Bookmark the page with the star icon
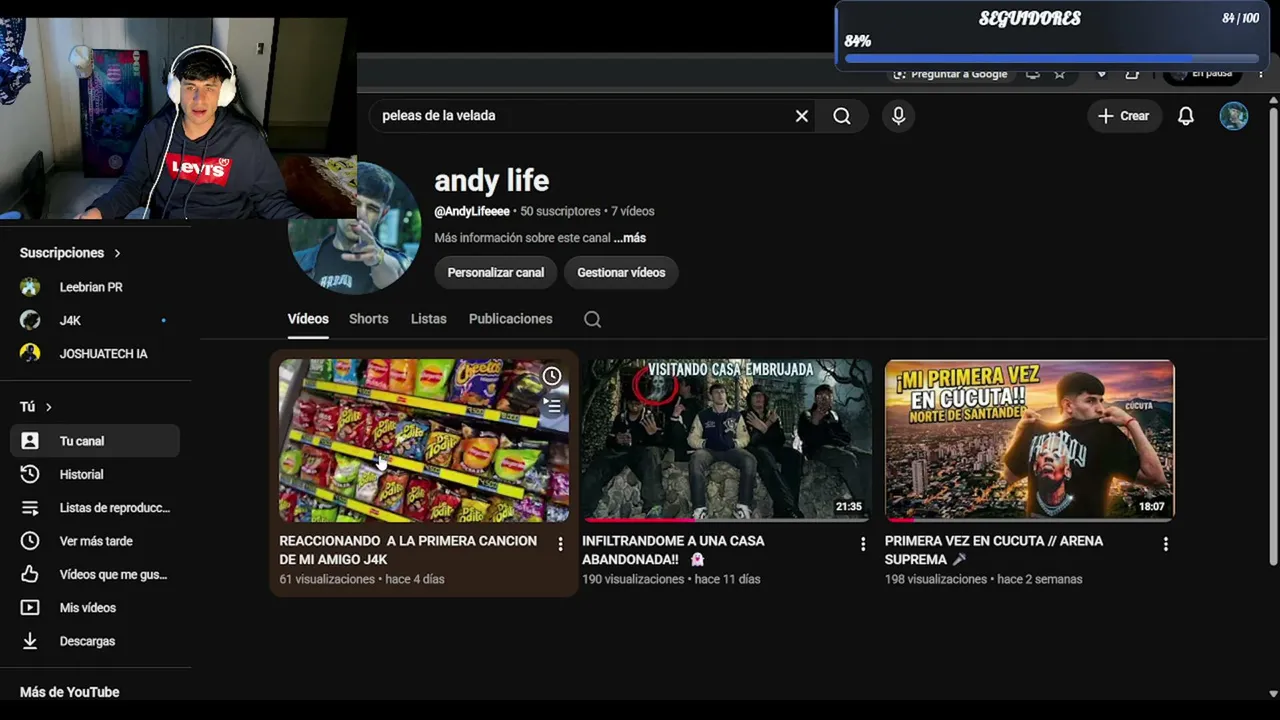The image size is (1280, 720). click(x=1060, y=73)
